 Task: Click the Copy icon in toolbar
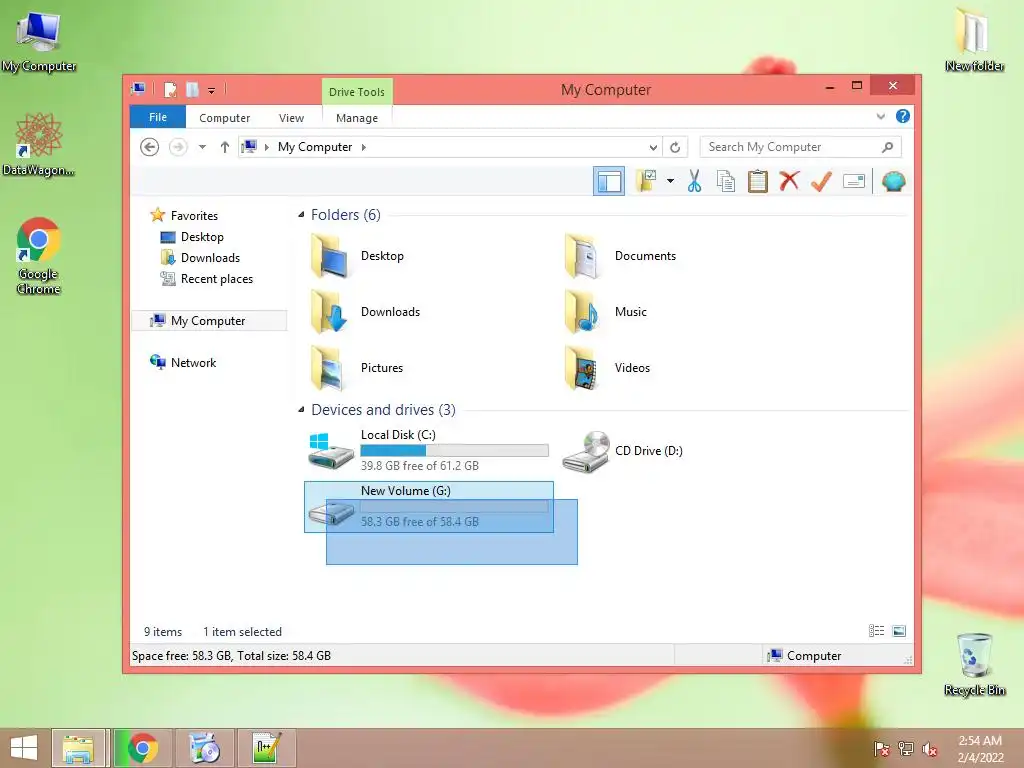point(726,181)
